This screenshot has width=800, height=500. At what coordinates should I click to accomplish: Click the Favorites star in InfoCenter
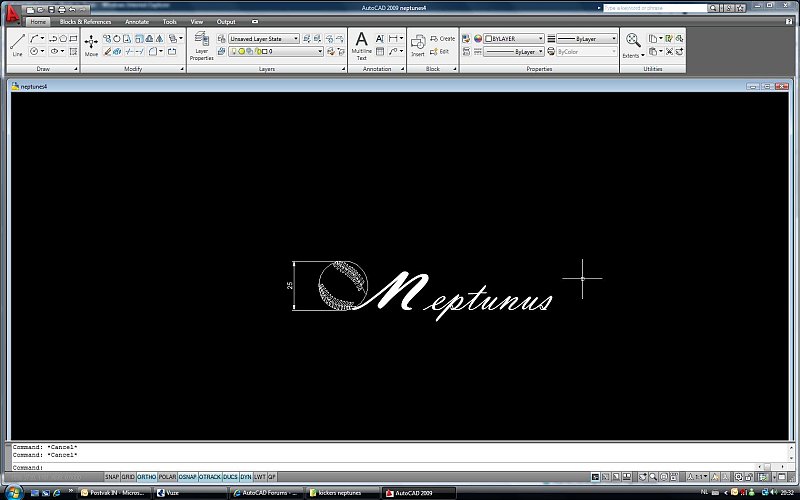[x=740, y=8]
